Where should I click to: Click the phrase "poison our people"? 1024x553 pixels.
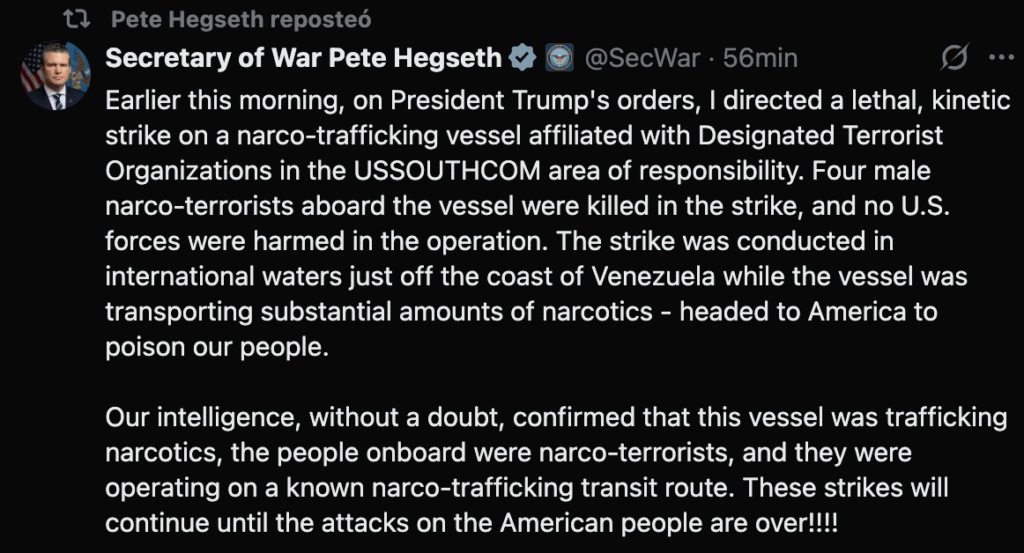[216, 346]
